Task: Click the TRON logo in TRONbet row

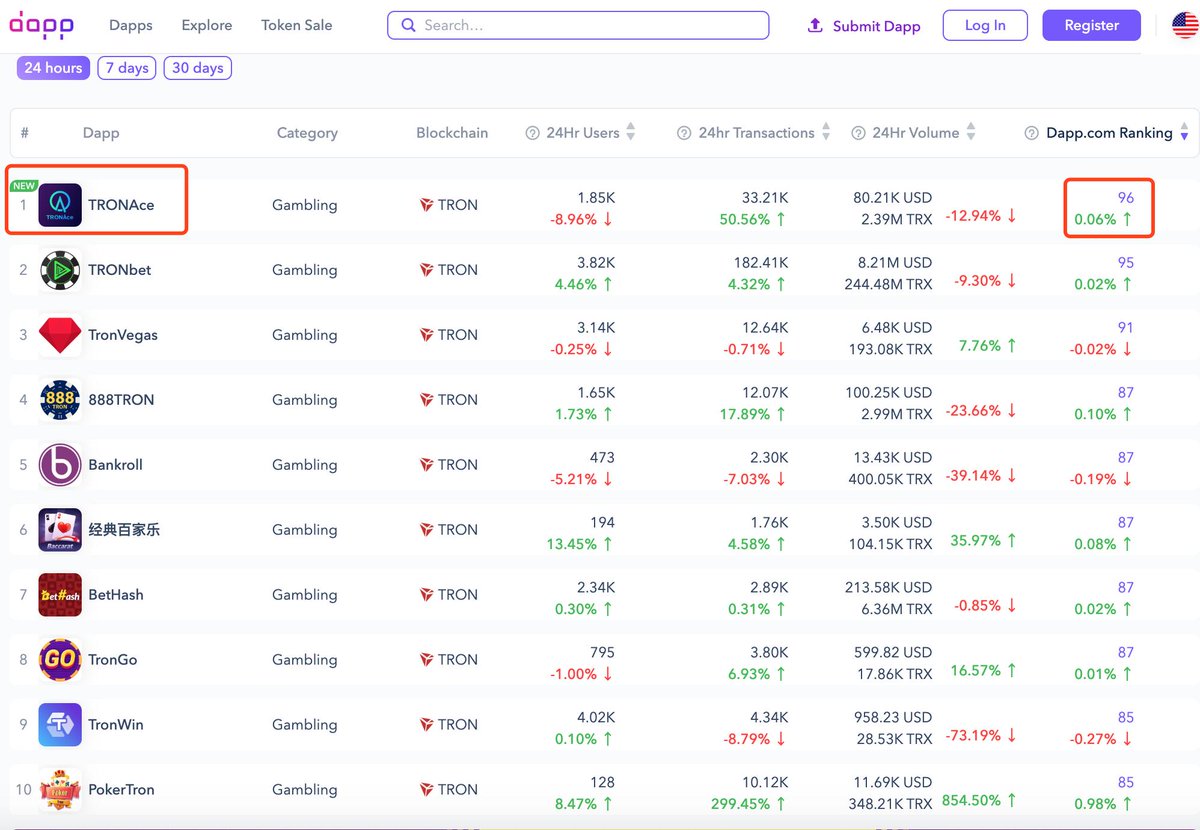Action: [x=426, y=270]
